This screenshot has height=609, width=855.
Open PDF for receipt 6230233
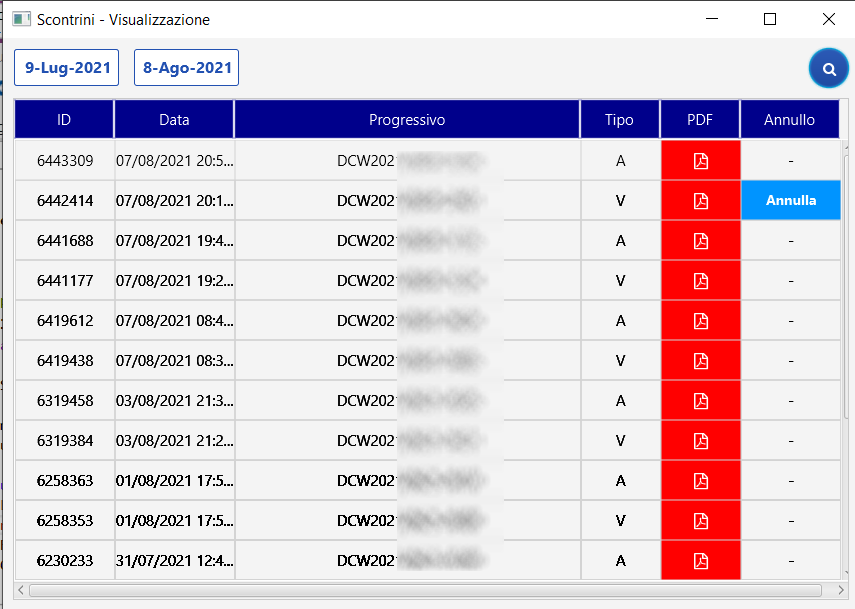click(701, 560)
